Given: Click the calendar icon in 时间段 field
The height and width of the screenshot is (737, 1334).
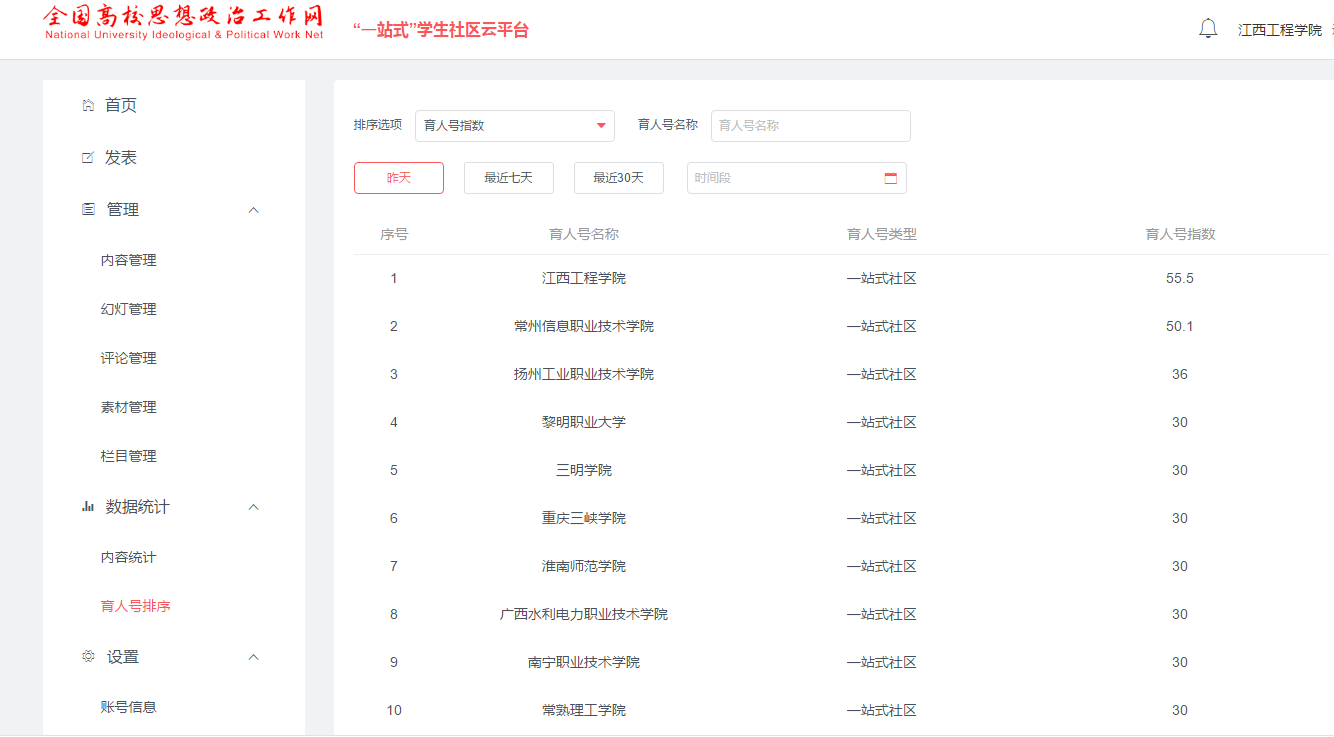Looking at the screenshot, I should (890, 178).
